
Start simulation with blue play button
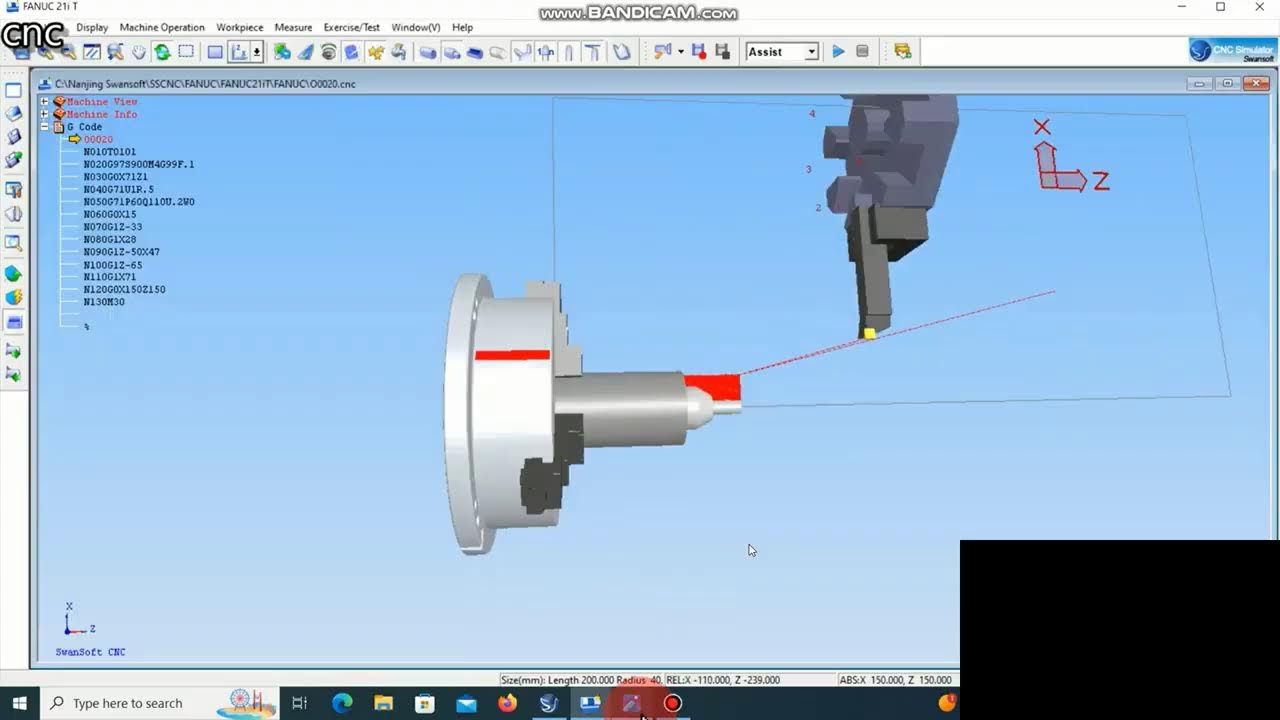click(x=838, y=52)
